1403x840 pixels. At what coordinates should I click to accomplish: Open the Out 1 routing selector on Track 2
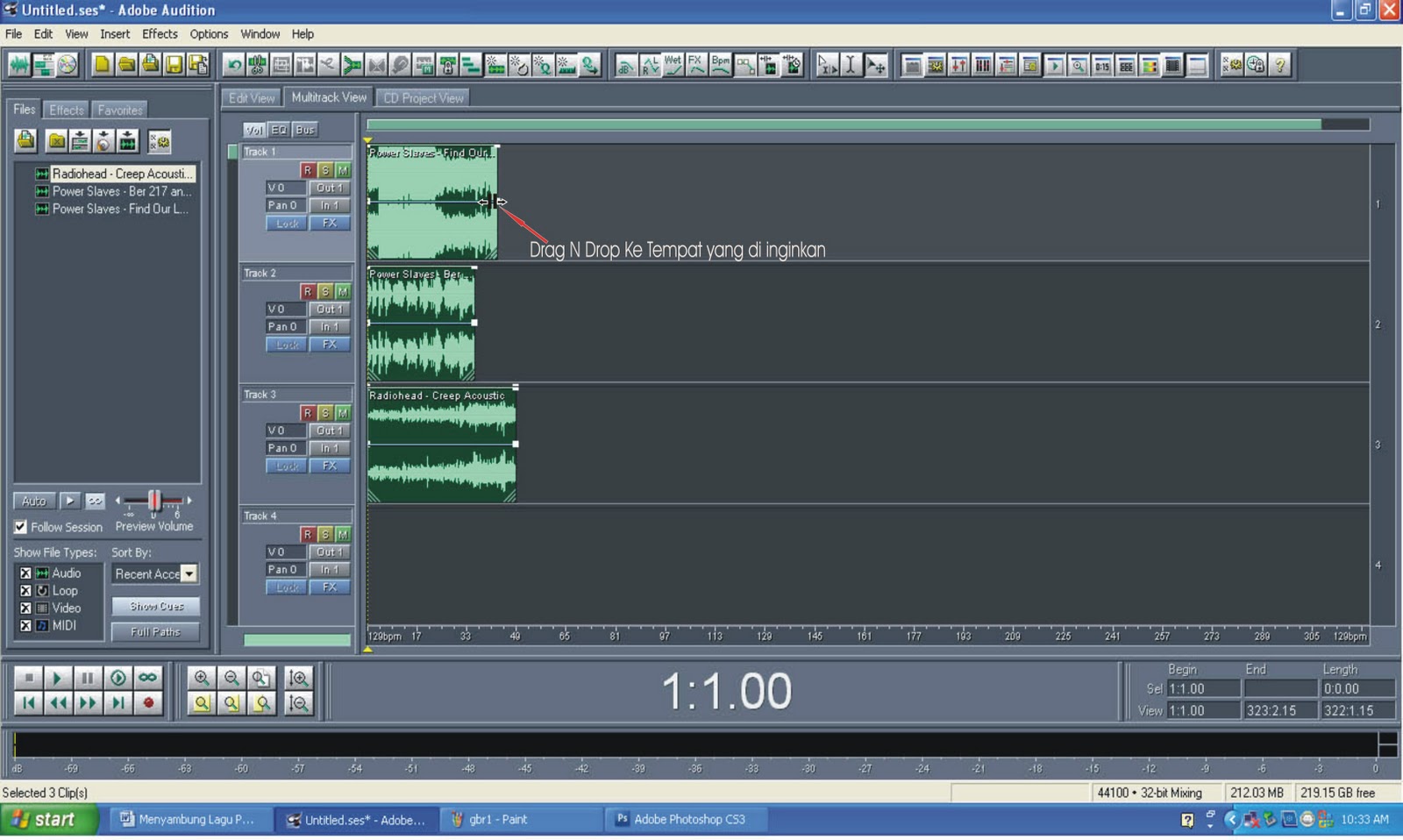330,309
